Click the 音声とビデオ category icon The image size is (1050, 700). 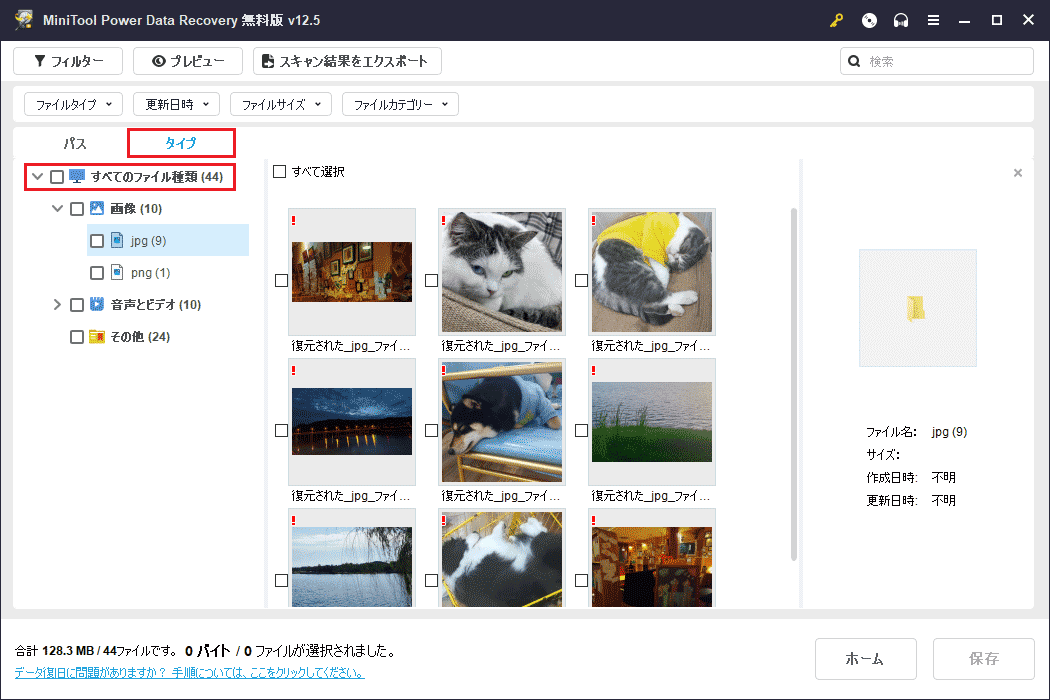click(x=97, y=304)
